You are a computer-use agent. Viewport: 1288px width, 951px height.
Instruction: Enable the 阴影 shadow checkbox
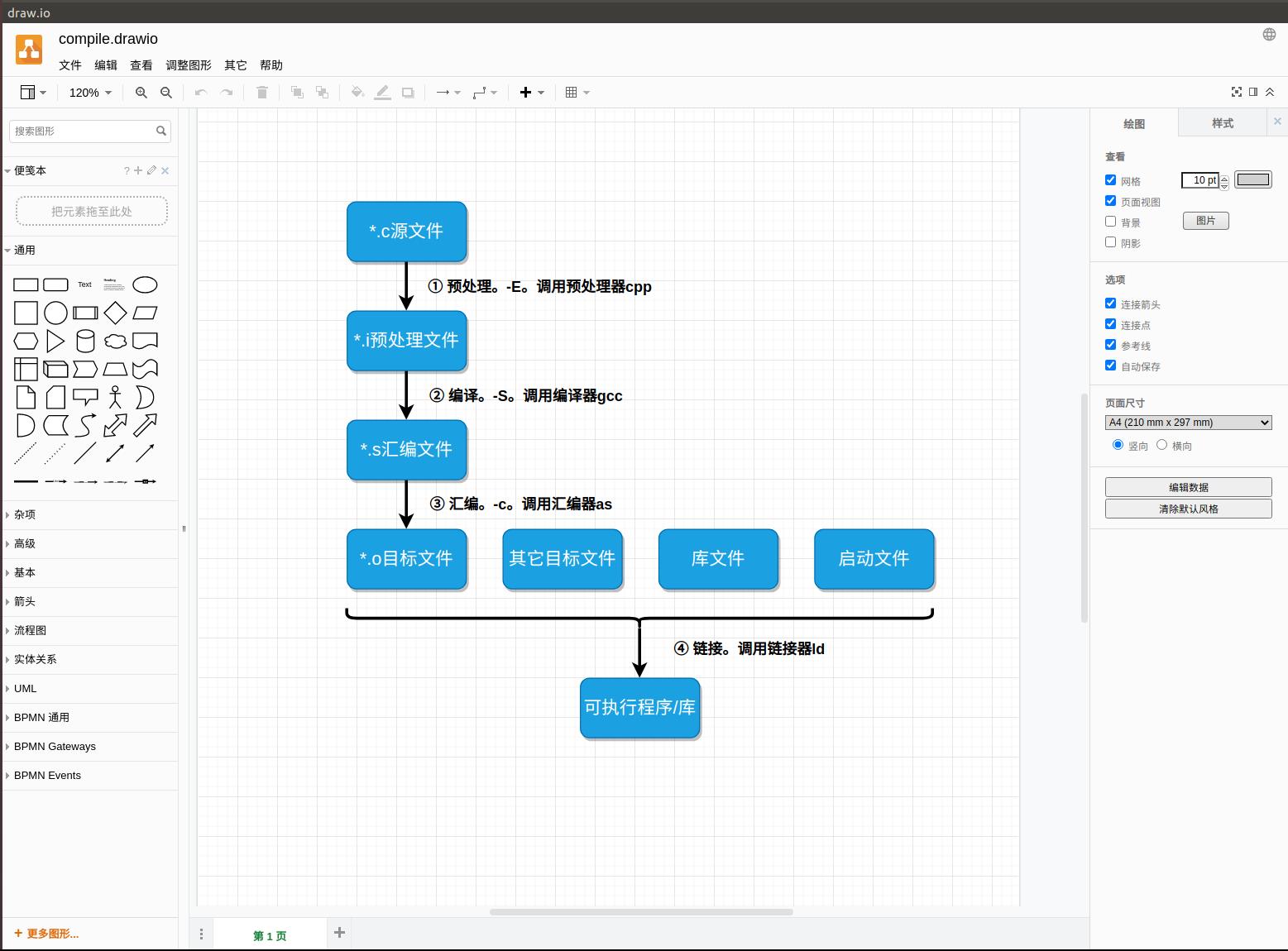tap(1111, 241)
